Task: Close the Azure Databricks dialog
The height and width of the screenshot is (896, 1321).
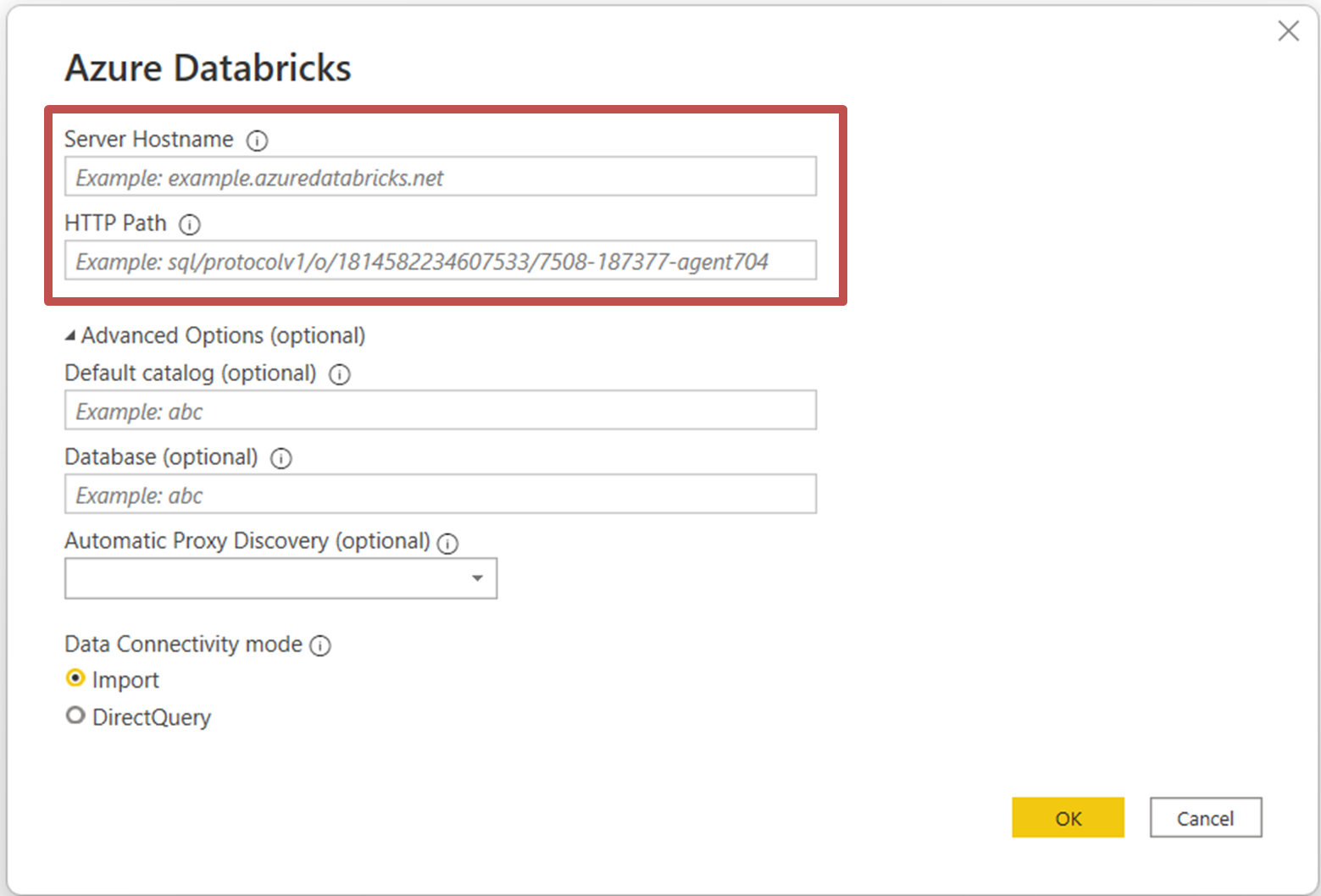Action: 1289,30
